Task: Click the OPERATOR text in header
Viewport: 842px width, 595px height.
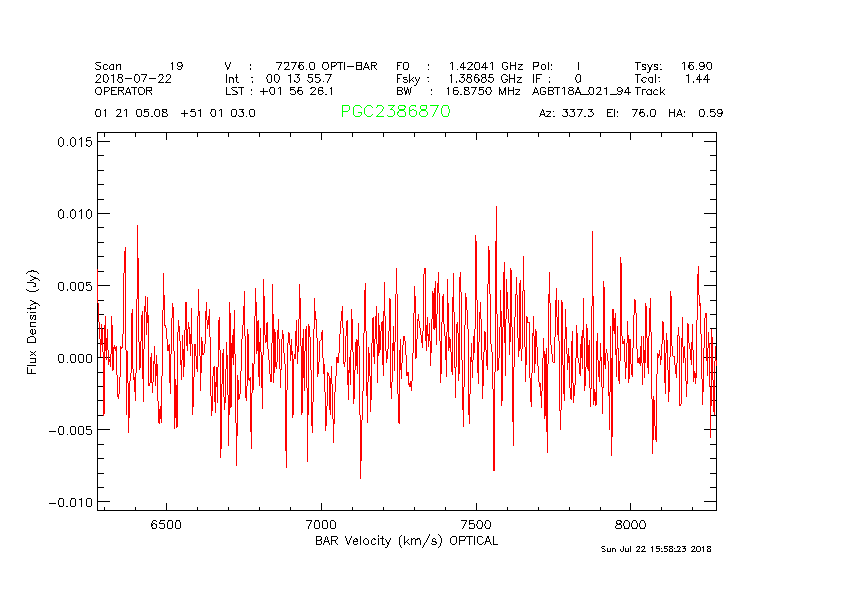Action: click(x=125, y=90)
